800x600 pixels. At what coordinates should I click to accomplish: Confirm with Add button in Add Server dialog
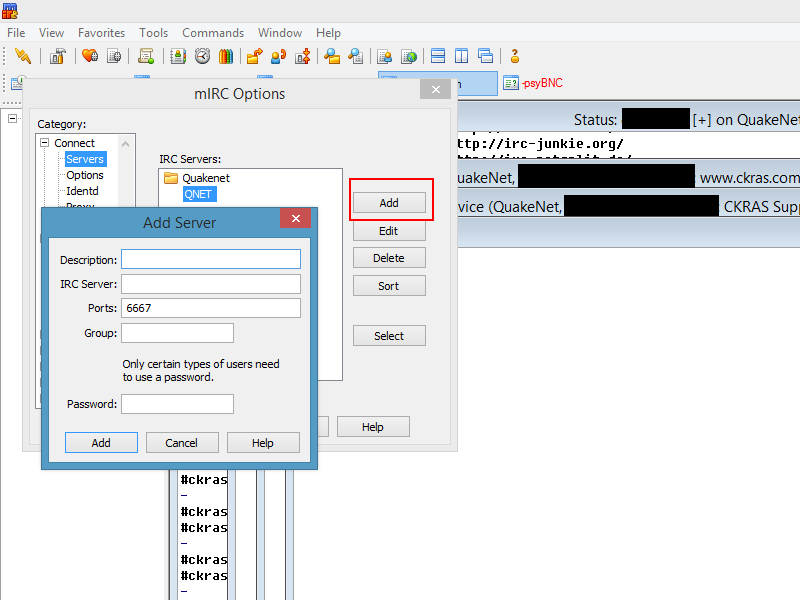tap(101, 442)
